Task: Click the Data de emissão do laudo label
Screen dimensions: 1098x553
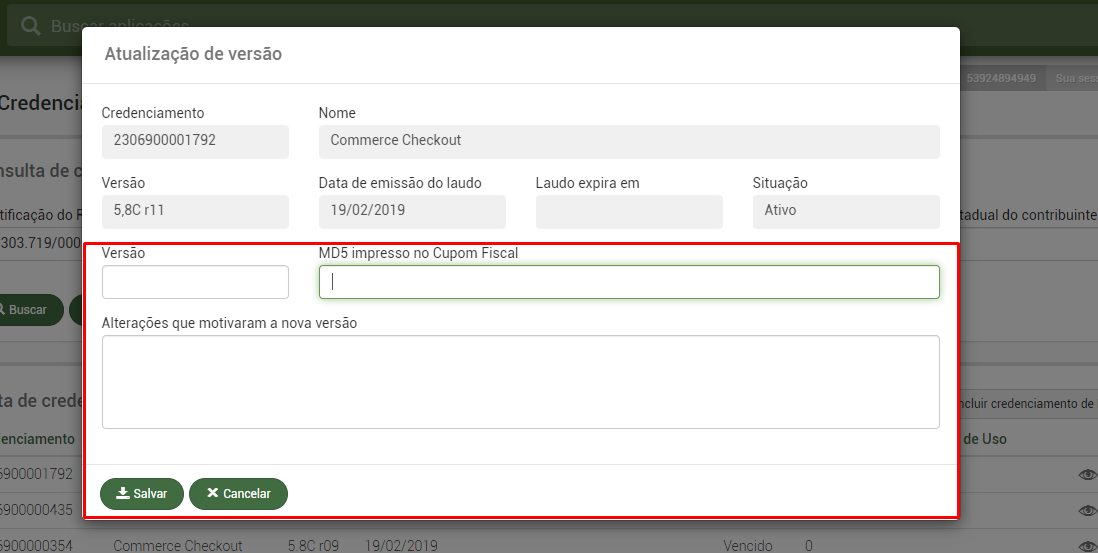Action: coord(400,183)
